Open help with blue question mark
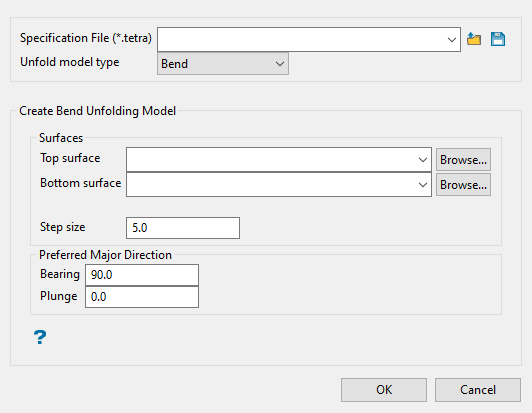Viewport: 532px width, 413px height. tap(40, 337)
